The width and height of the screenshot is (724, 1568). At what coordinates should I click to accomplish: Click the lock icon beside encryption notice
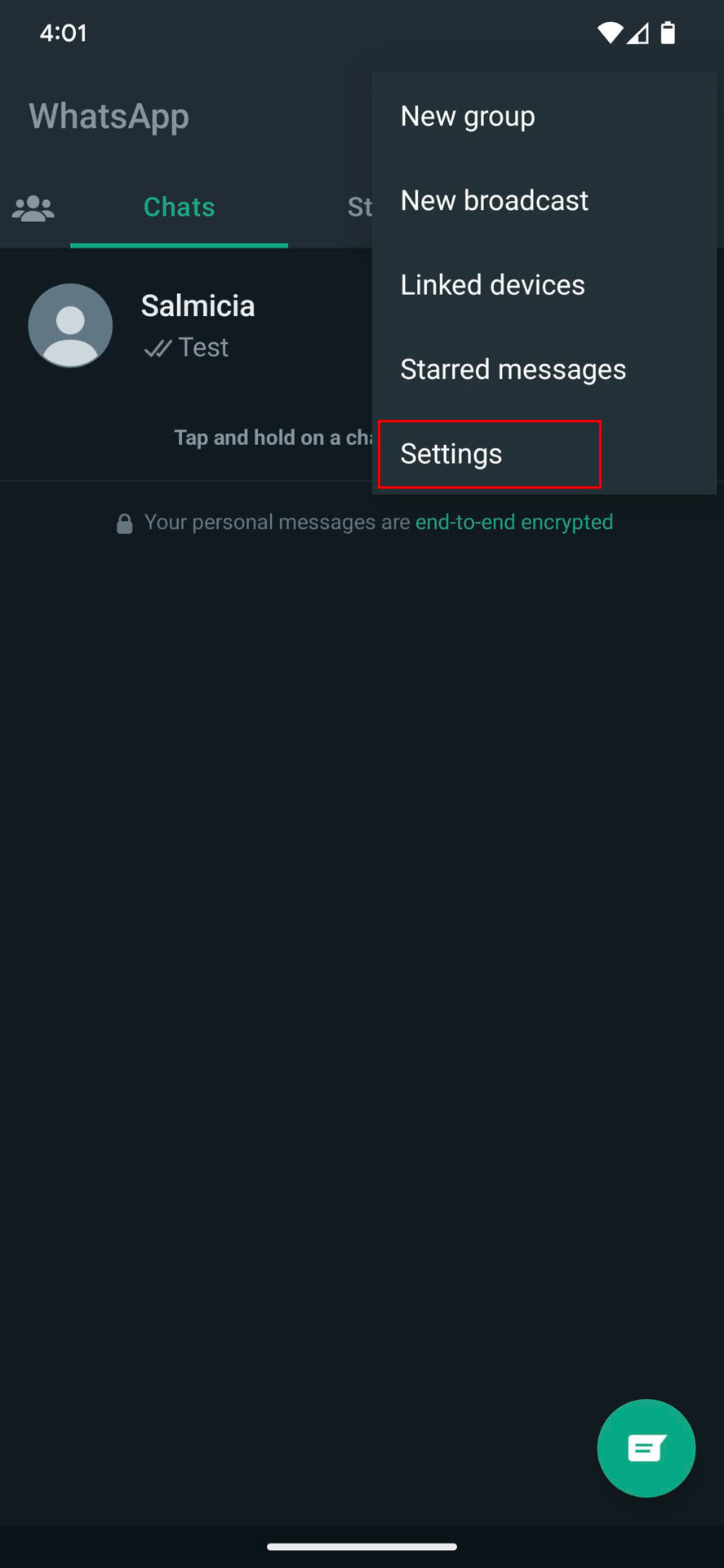pyautogui.click(x=124, y=523)
